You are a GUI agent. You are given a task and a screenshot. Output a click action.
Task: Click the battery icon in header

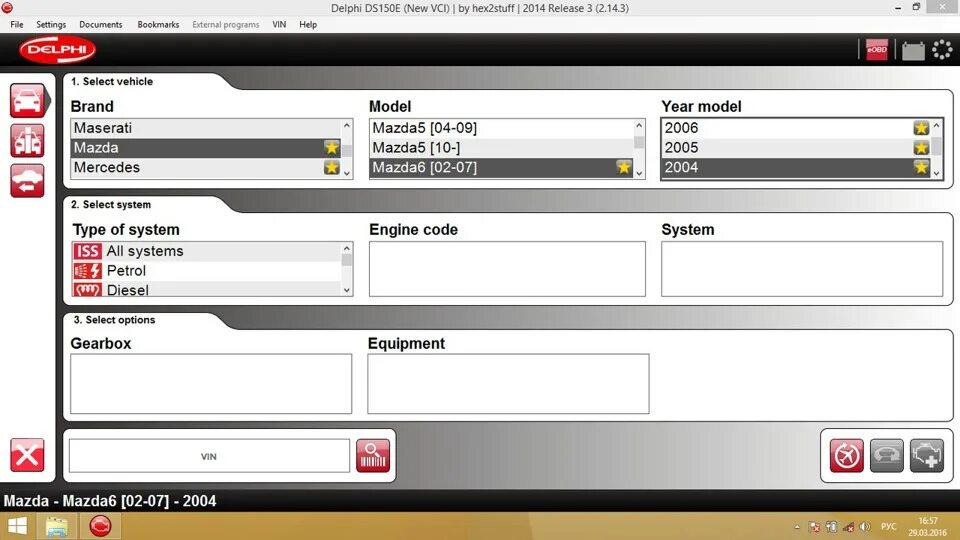click(913, 50)
